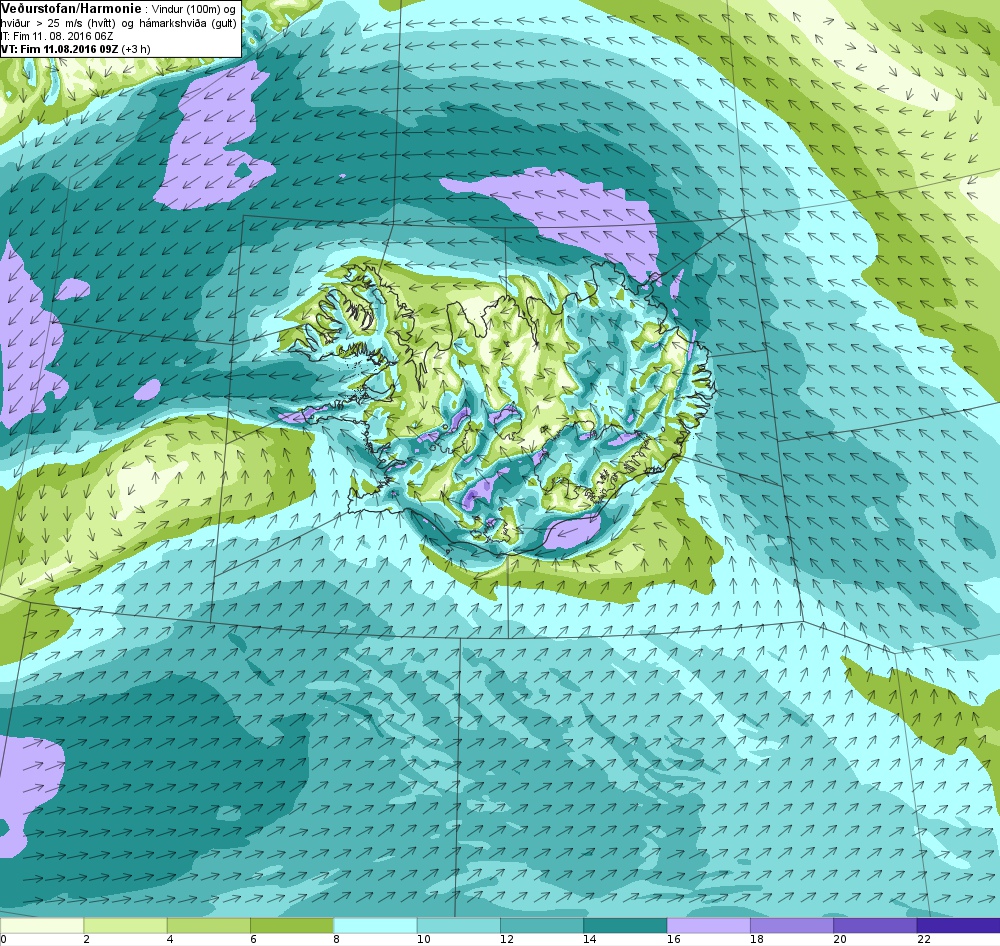The width and height of the screenshot is (1000, 946).
Task: Click the '22' label on the color scale
Action: [923, 939]
